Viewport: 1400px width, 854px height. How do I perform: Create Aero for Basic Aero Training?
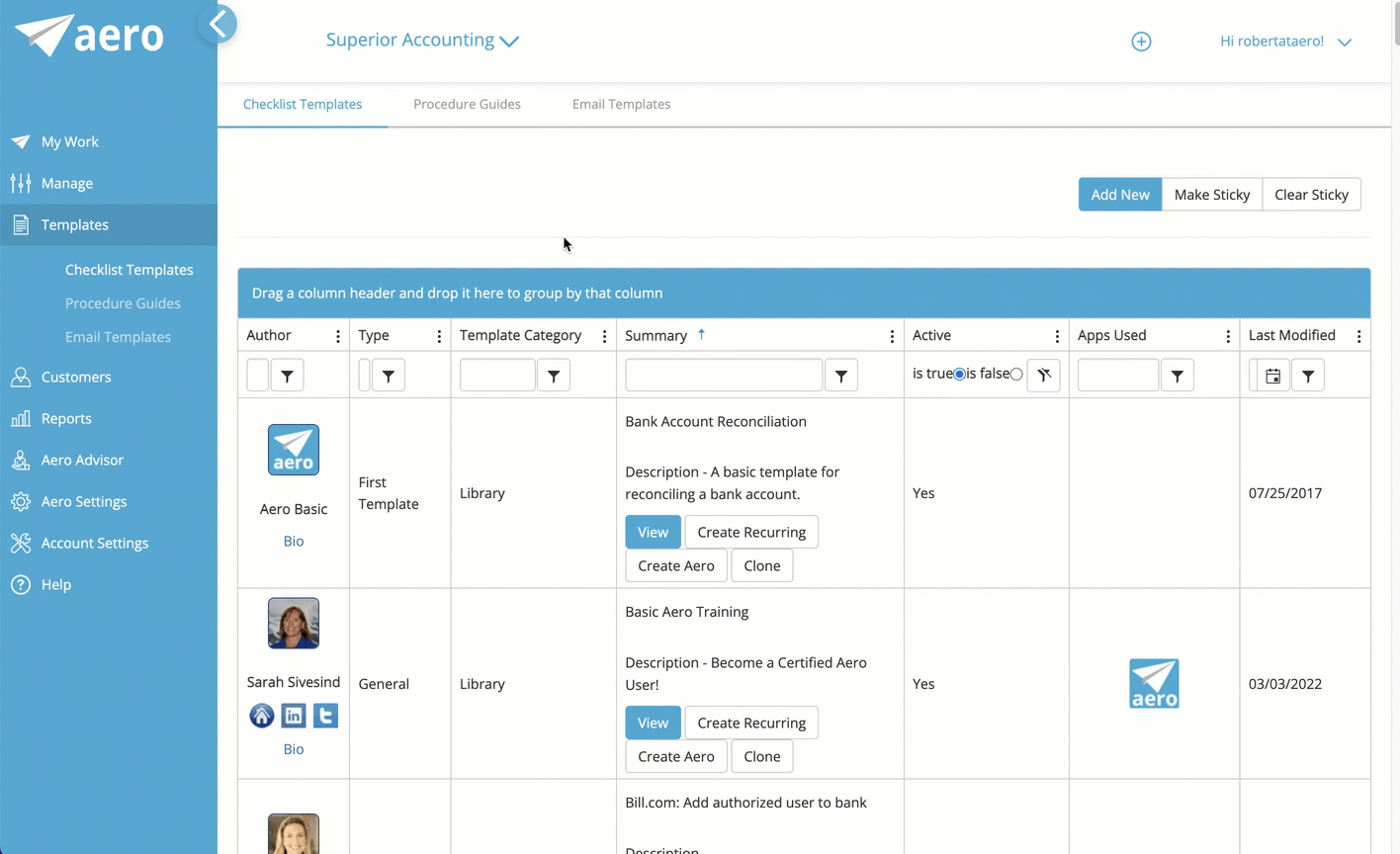(676, 756)
